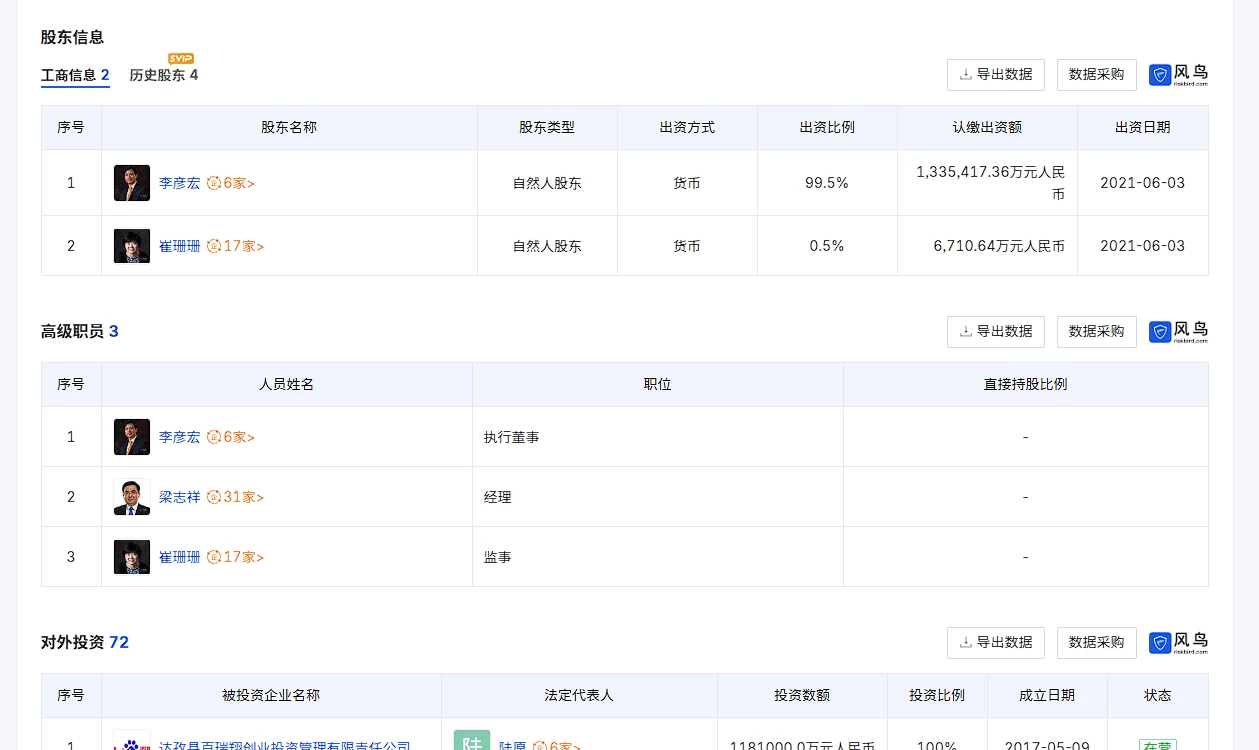Screen dimensions: 1259x750
Task: Expand 梁志祥's 31家 related companies
Action: pyautogui.click(x=235, y=497)
